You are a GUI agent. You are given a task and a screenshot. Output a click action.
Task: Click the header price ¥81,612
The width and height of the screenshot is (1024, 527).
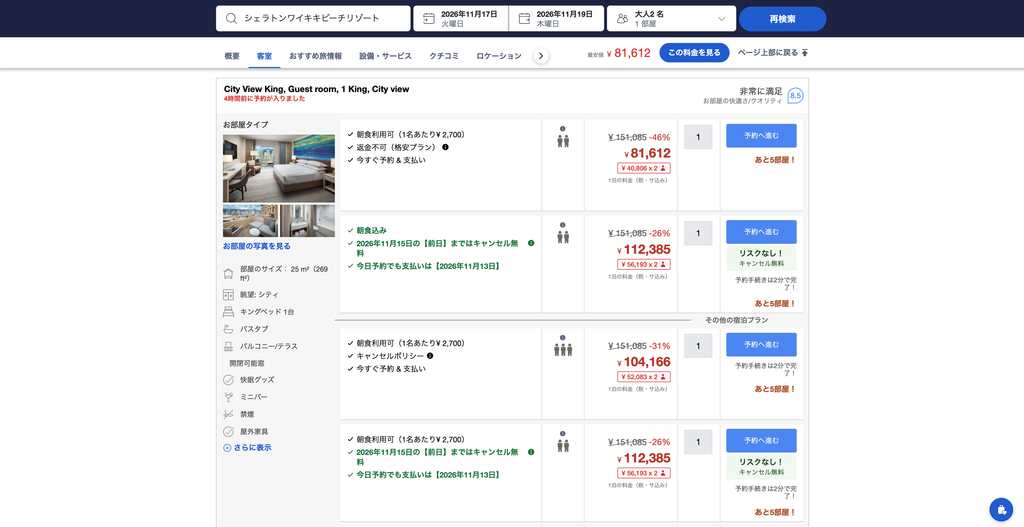pyautogui.click(x=628, y=54)
